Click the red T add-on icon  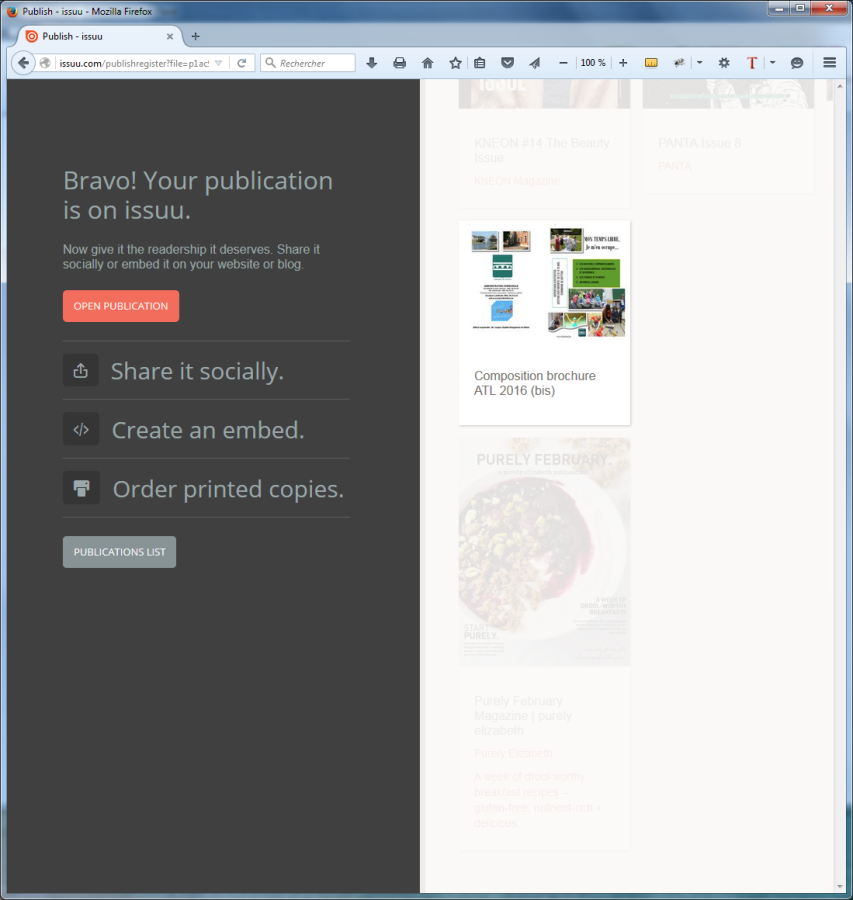[752, 63]
